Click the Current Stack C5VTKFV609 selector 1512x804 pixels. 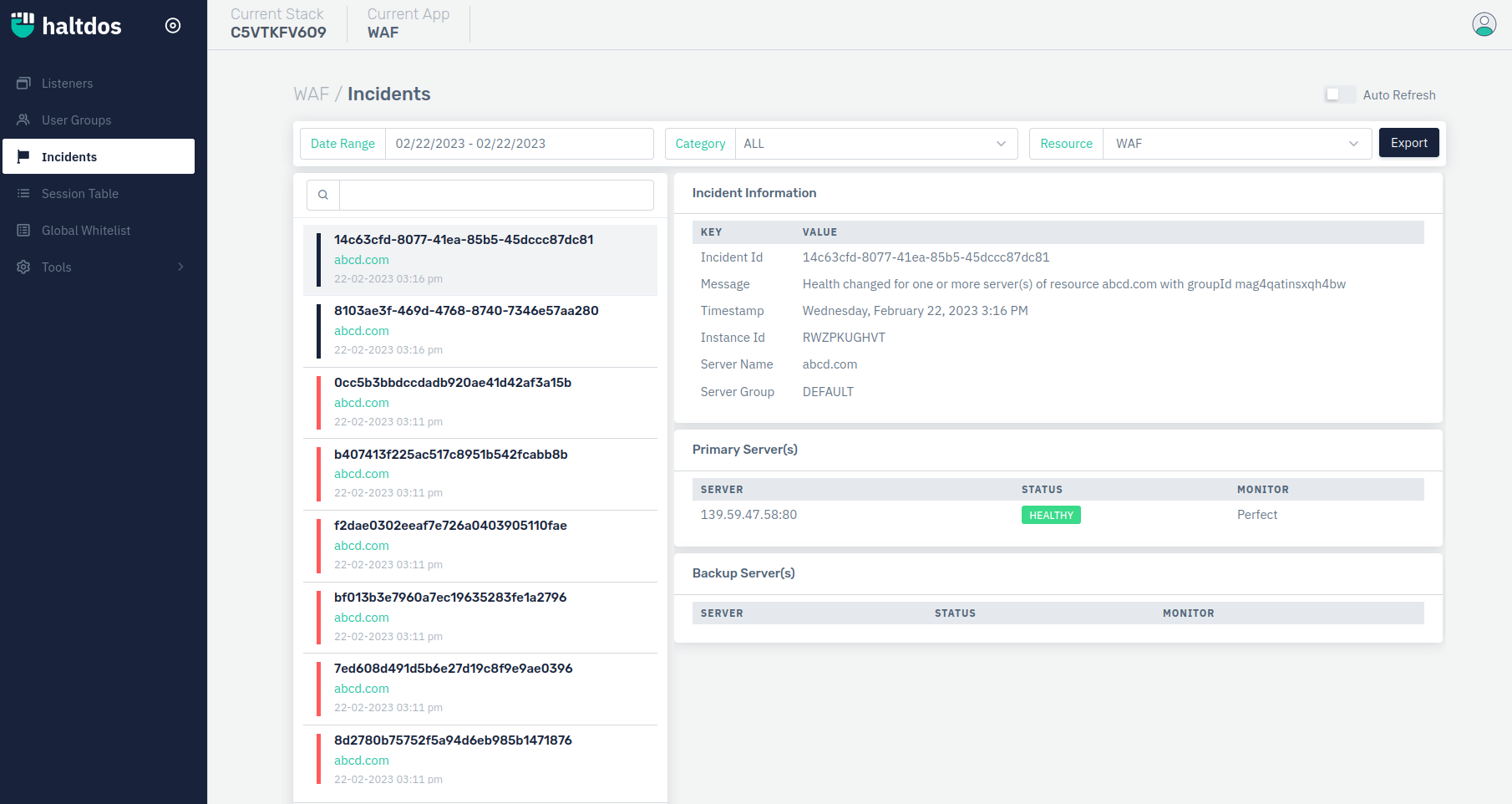coord(278,23)
